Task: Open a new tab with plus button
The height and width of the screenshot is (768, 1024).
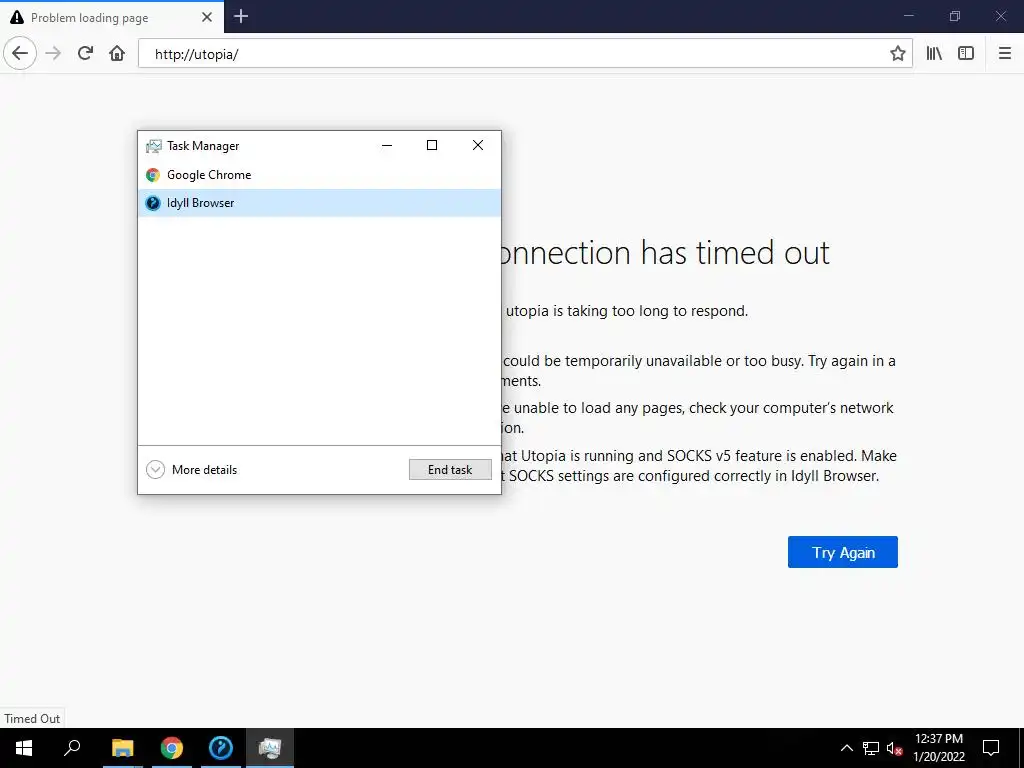Action: [241, 16]
